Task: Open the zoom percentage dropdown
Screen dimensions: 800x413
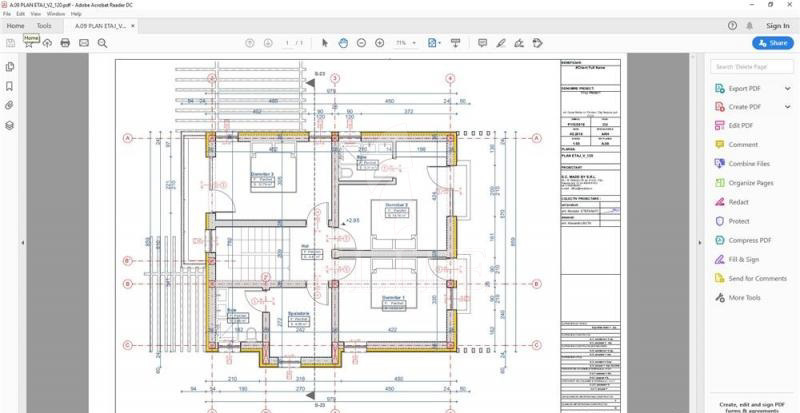Action: [404, 43]
